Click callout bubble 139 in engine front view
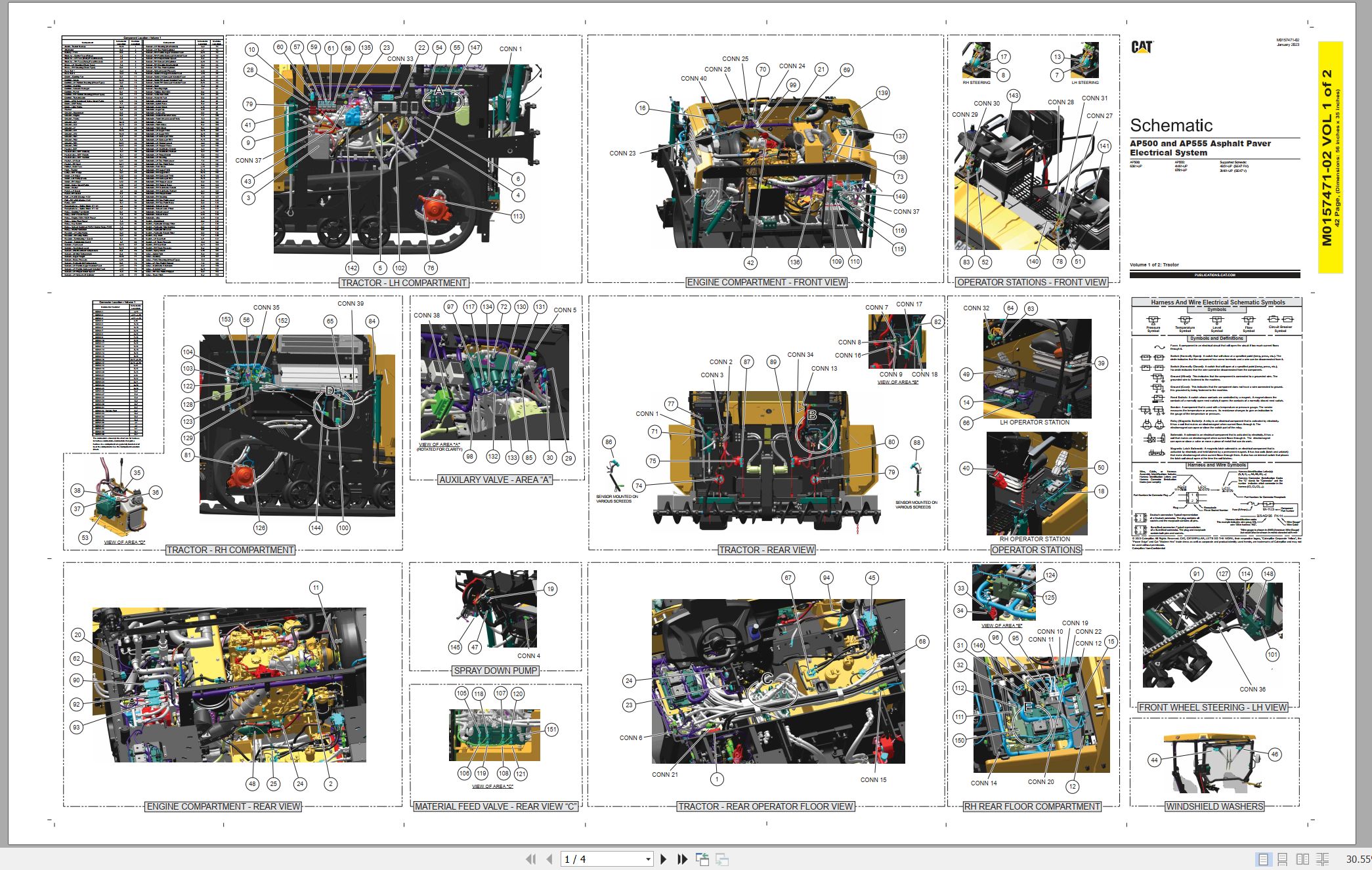 pyautogui.click(x=883, y=93)
